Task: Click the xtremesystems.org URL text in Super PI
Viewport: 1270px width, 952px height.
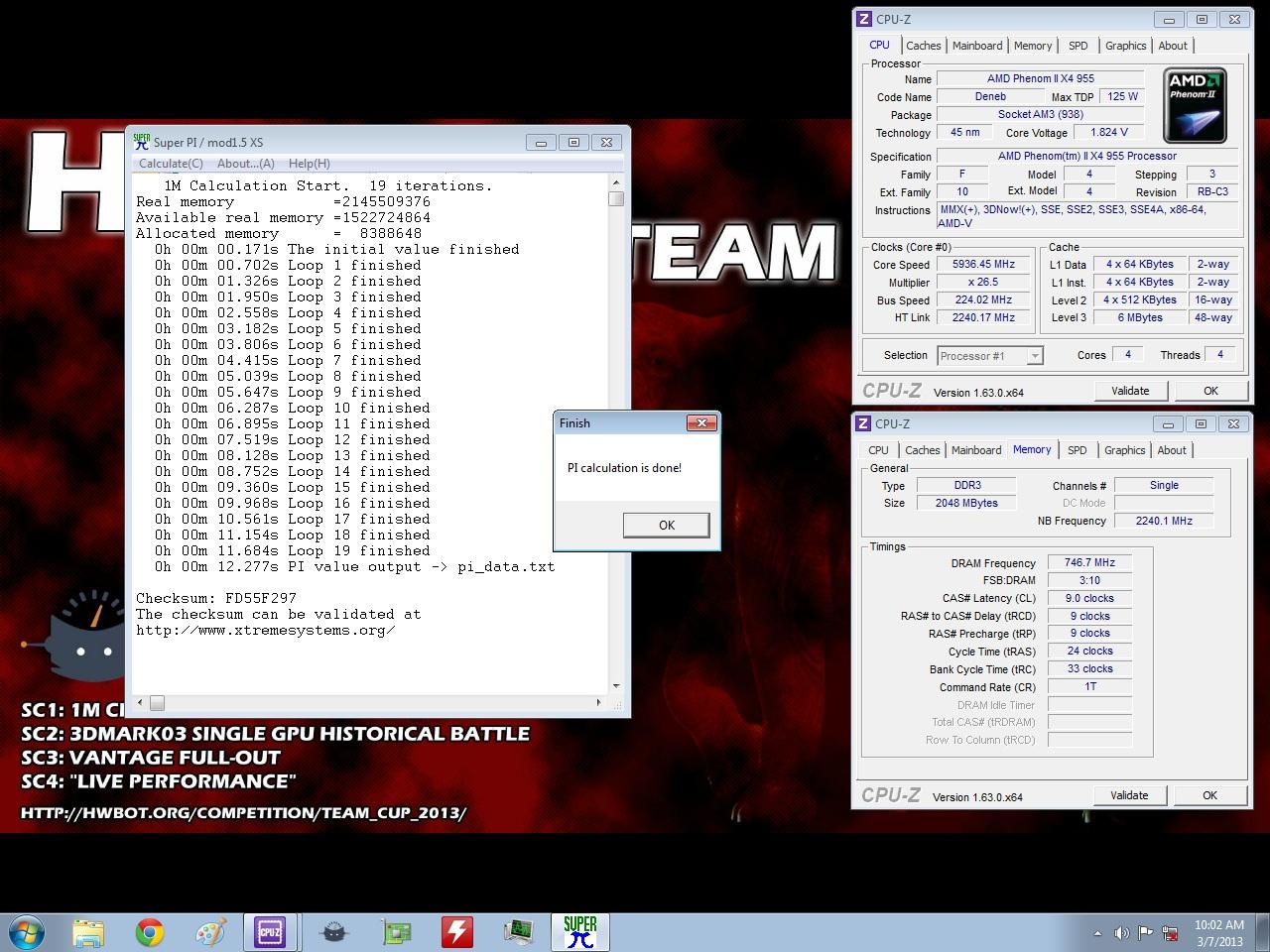Action: (266, 630)
